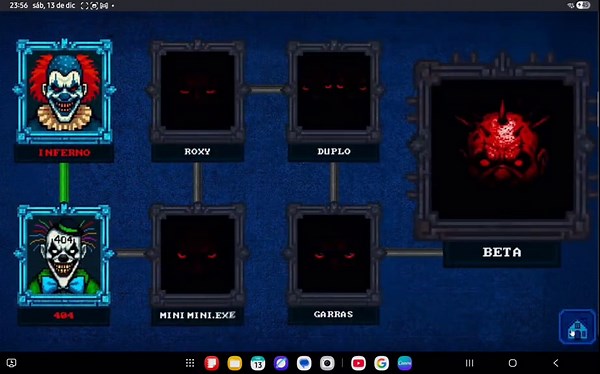Go home with the house icon
600x374 pixels.
click(577, 327)
